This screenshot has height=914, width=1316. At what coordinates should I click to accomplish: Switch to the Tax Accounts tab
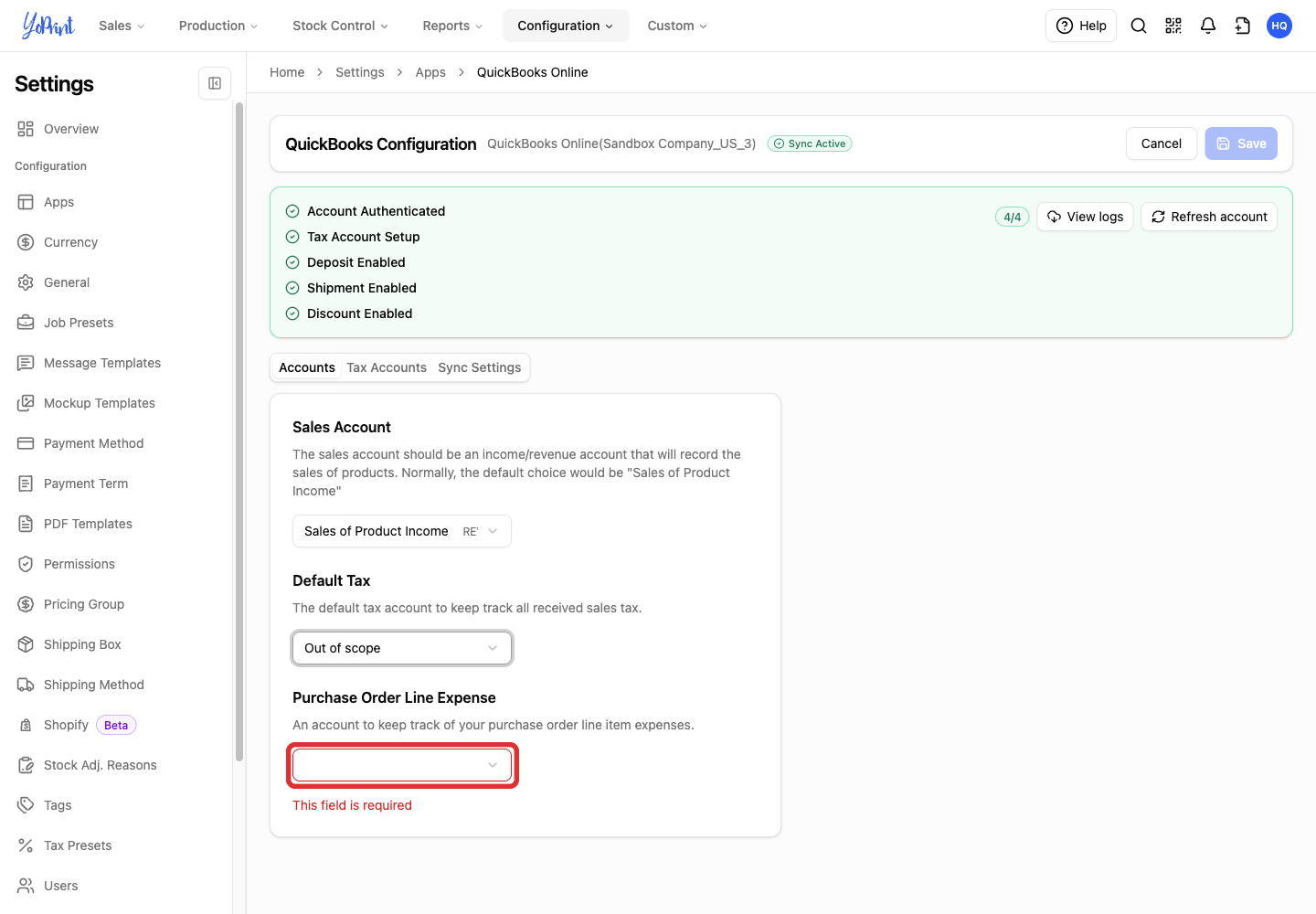click(387, 367)
